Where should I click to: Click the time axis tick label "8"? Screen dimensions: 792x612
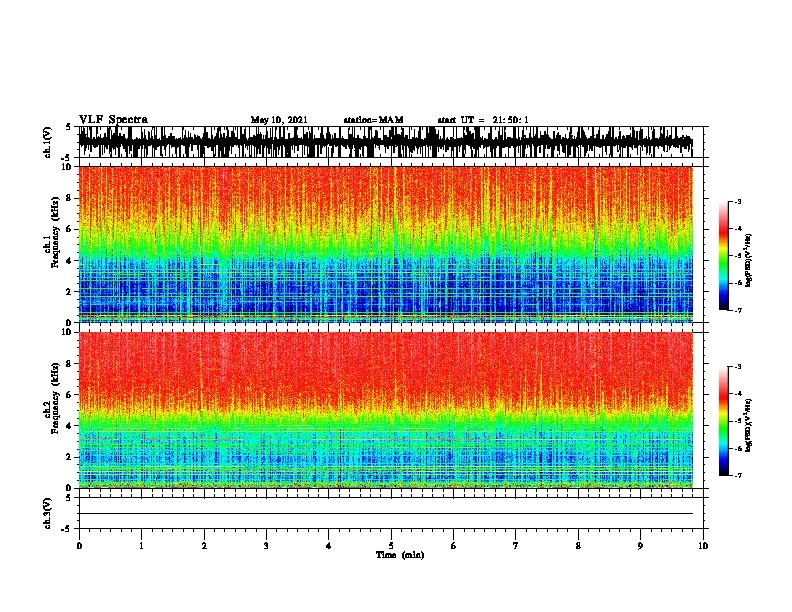click(578, 545)
